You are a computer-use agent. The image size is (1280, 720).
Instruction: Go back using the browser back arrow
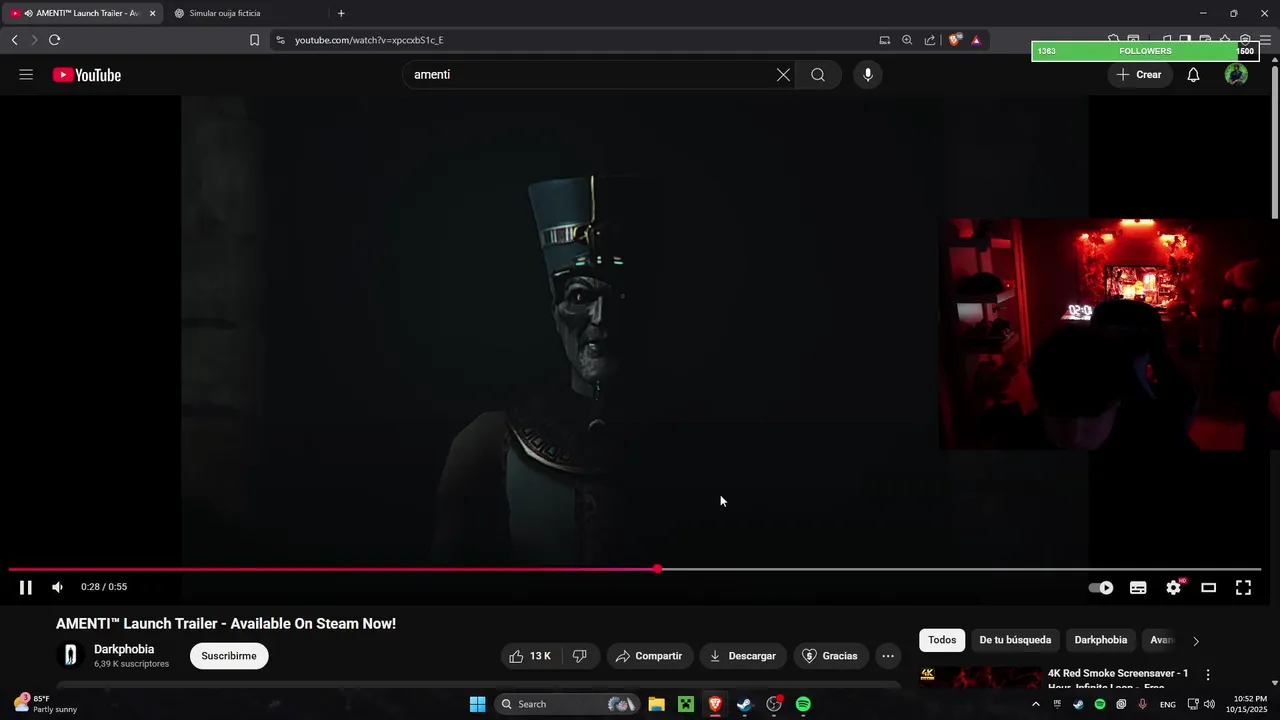pos(14,40)
